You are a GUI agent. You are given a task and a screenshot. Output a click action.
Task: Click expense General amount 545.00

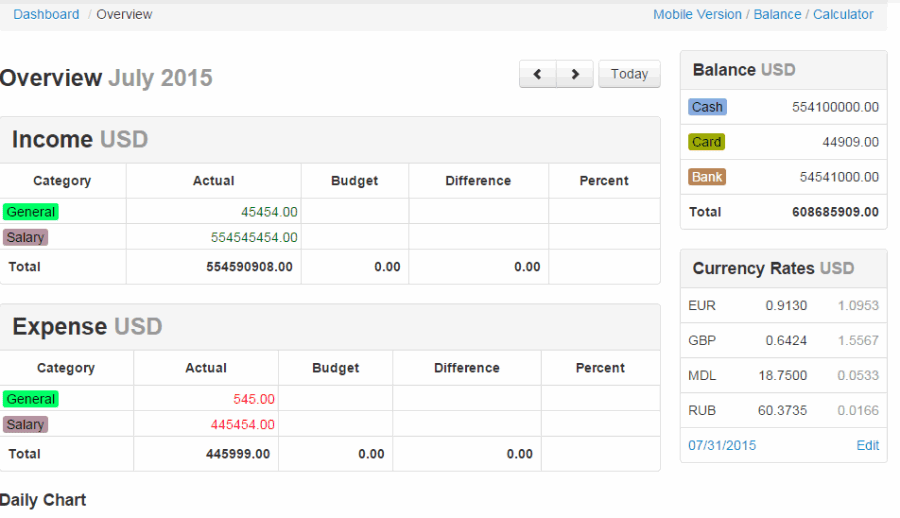point(254,399)
